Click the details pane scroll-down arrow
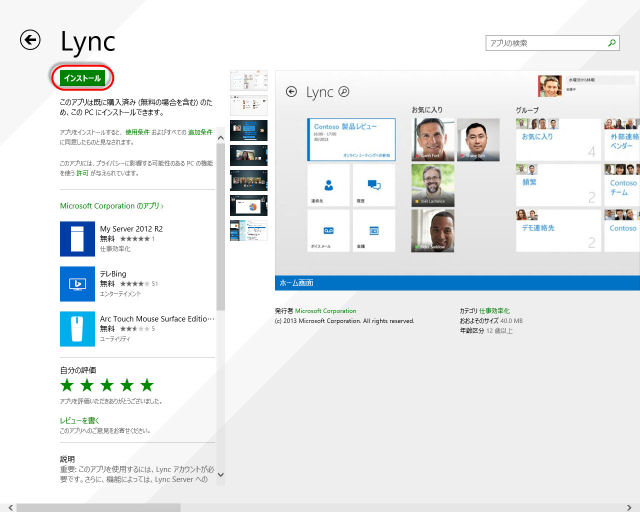The width and height of the screenshot is (640, 512). (x=221, y=474)
